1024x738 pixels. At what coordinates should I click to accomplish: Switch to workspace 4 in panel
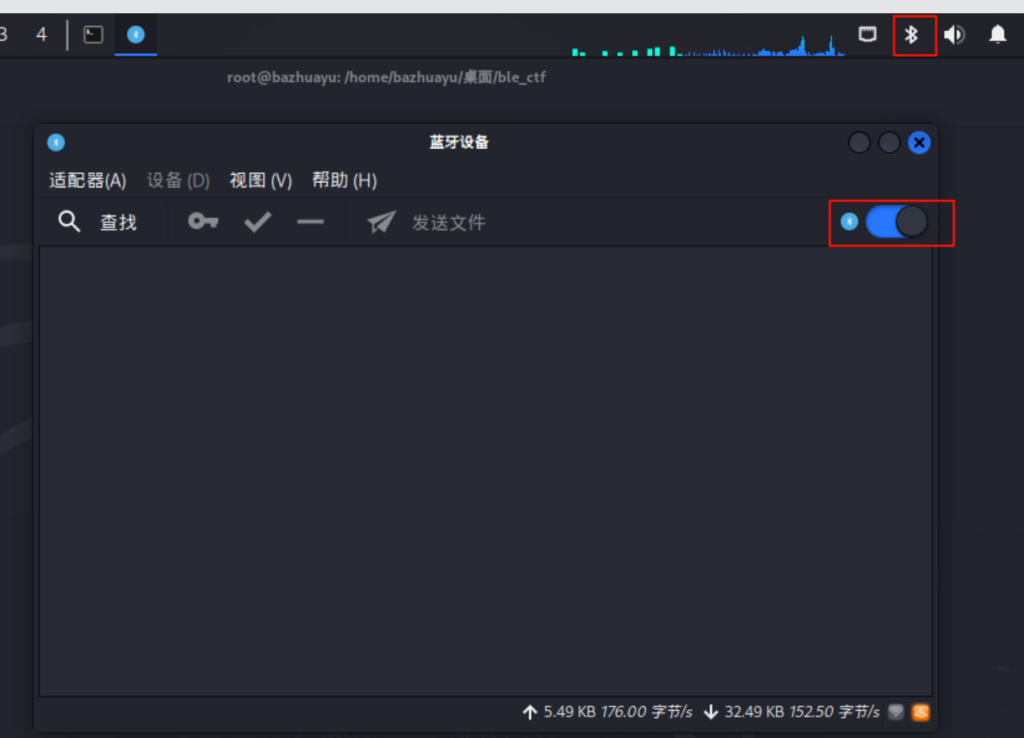tap(41, 35)
